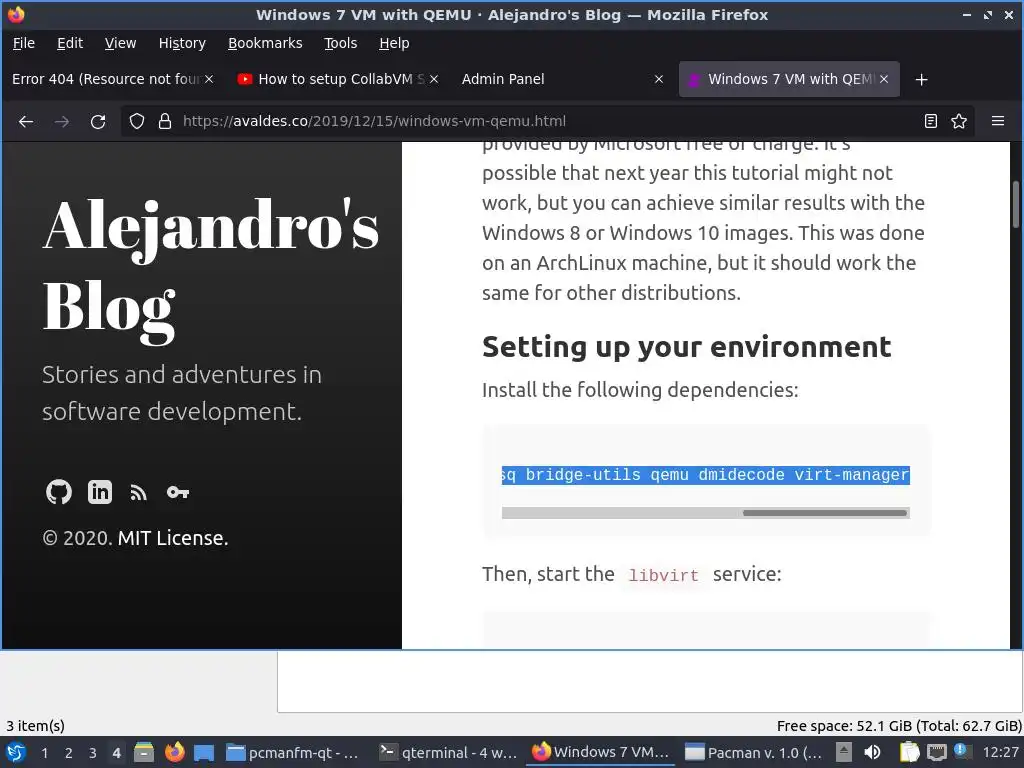Viewport: 1024px width, 768px height.
Task: Open the blog's LinkedIn icon link
Action: [x=100, y=492]
